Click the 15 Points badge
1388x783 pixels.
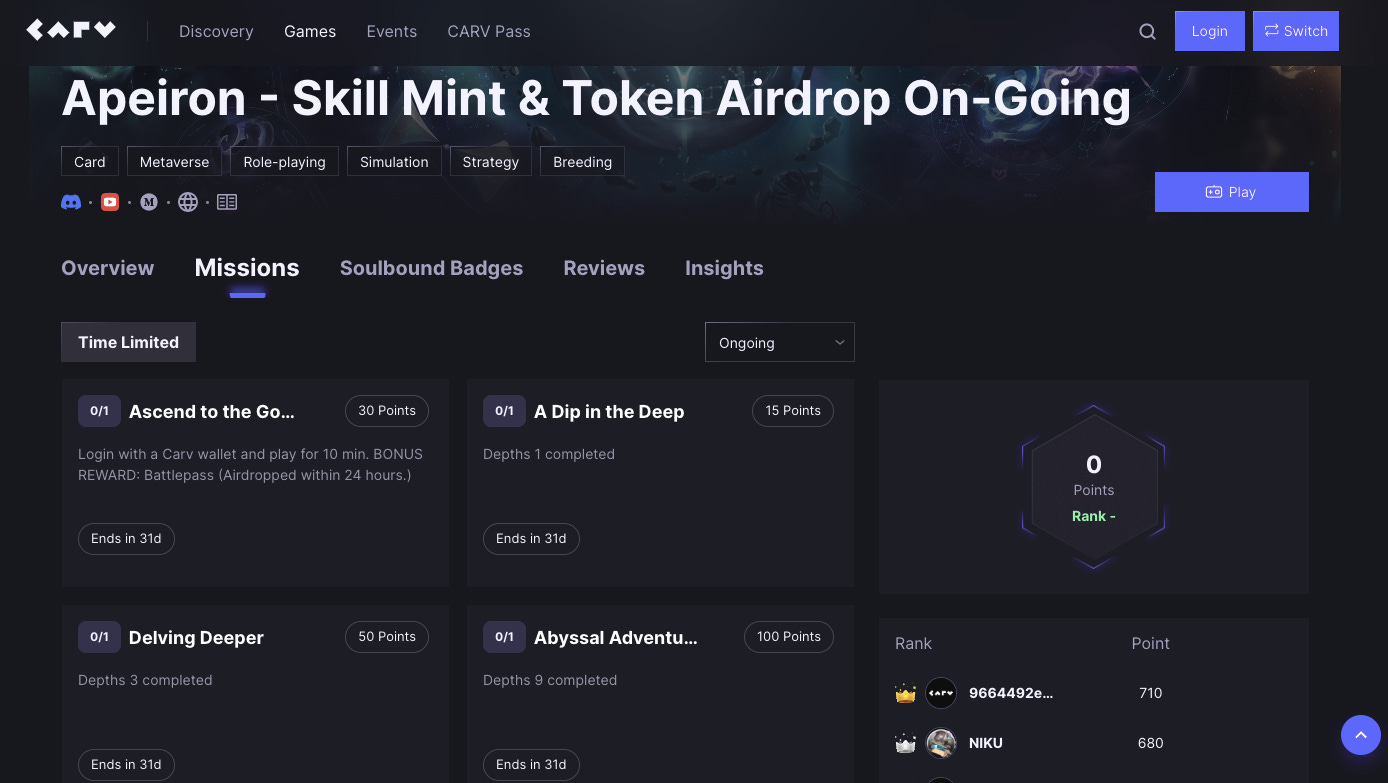pos(793,411)
